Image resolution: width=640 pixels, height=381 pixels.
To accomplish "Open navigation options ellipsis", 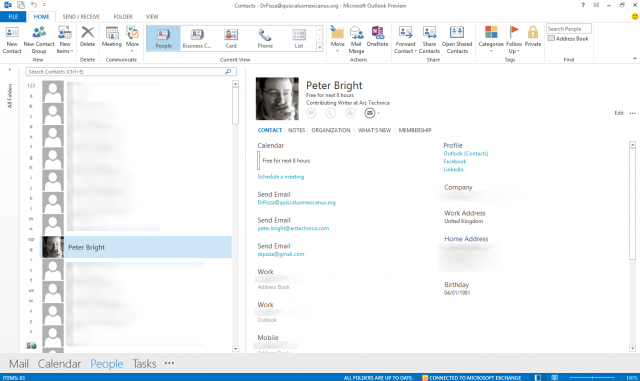I will [x=169, y=363].
